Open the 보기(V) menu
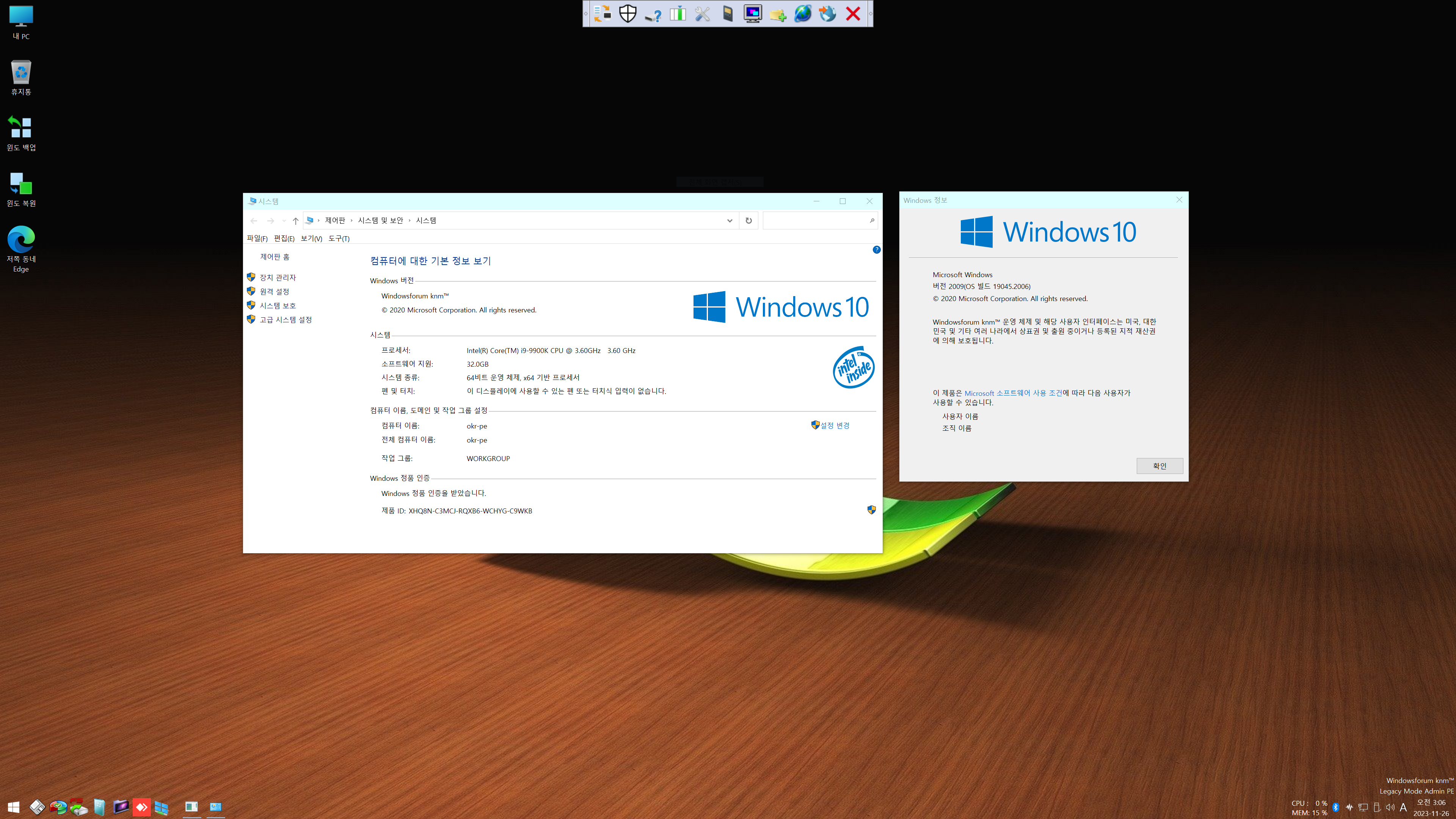 [x=311, y=238]
